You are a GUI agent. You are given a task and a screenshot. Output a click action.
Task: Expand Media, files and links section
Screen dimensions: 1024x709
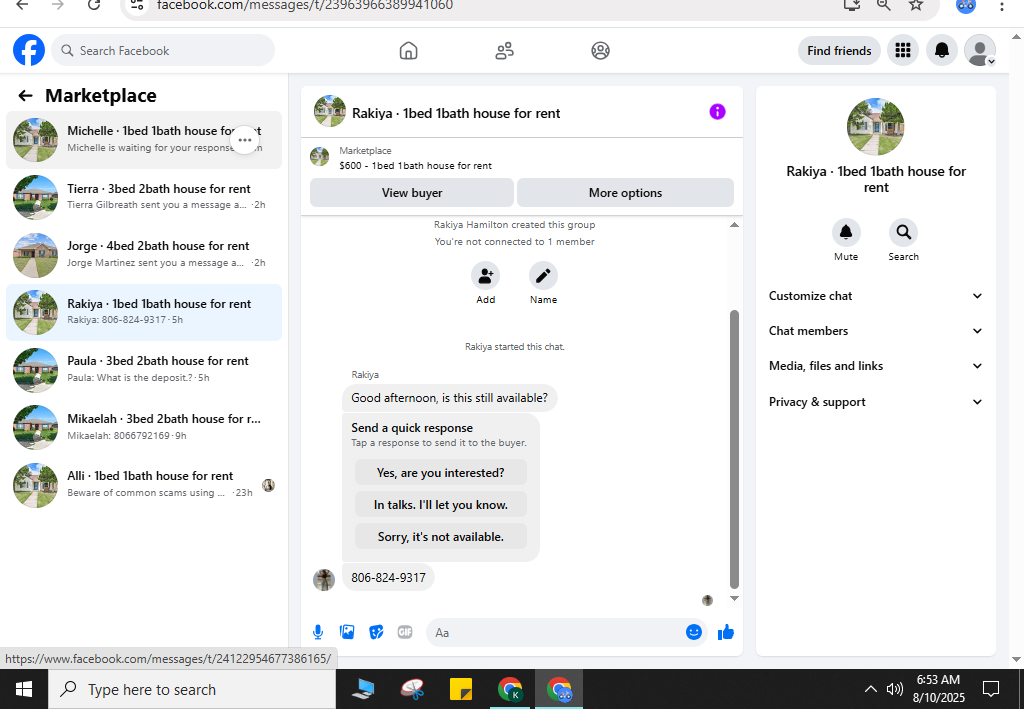pyautogui.click(x=875, y=366)
